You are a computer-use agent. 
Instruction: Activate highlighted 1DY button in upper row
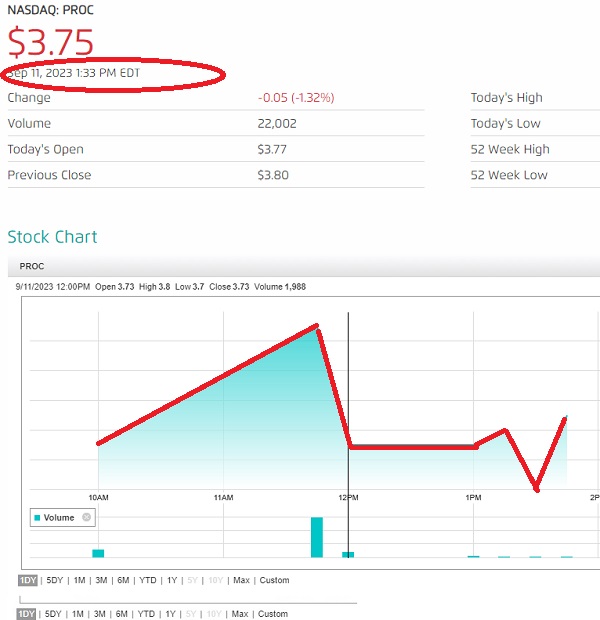point(28,580)
